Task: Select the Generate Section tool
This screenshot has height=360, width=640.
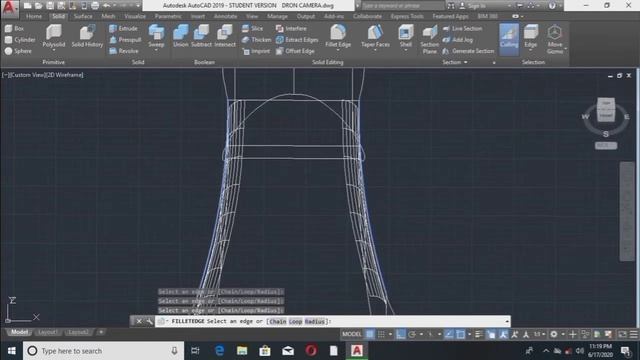Action: click(x=469, y=51)
